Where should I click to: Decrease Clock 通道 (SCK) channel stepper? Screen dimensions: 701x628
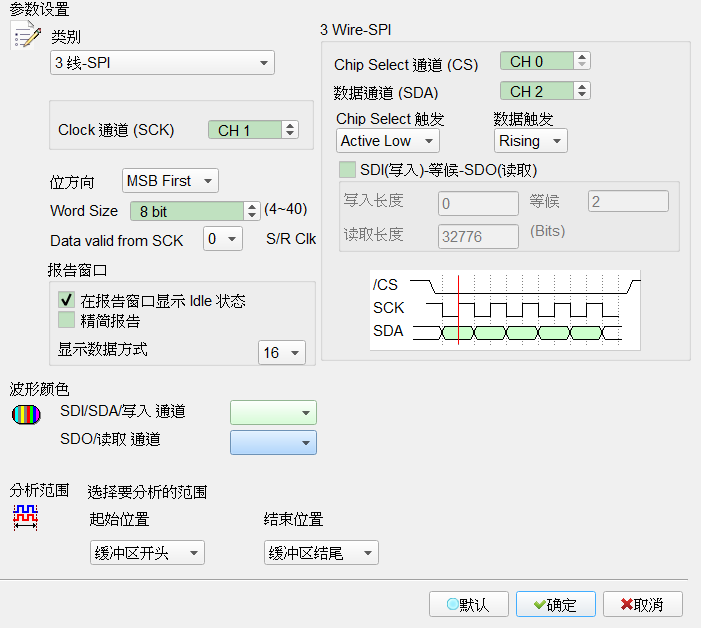[x=290, y=134]
